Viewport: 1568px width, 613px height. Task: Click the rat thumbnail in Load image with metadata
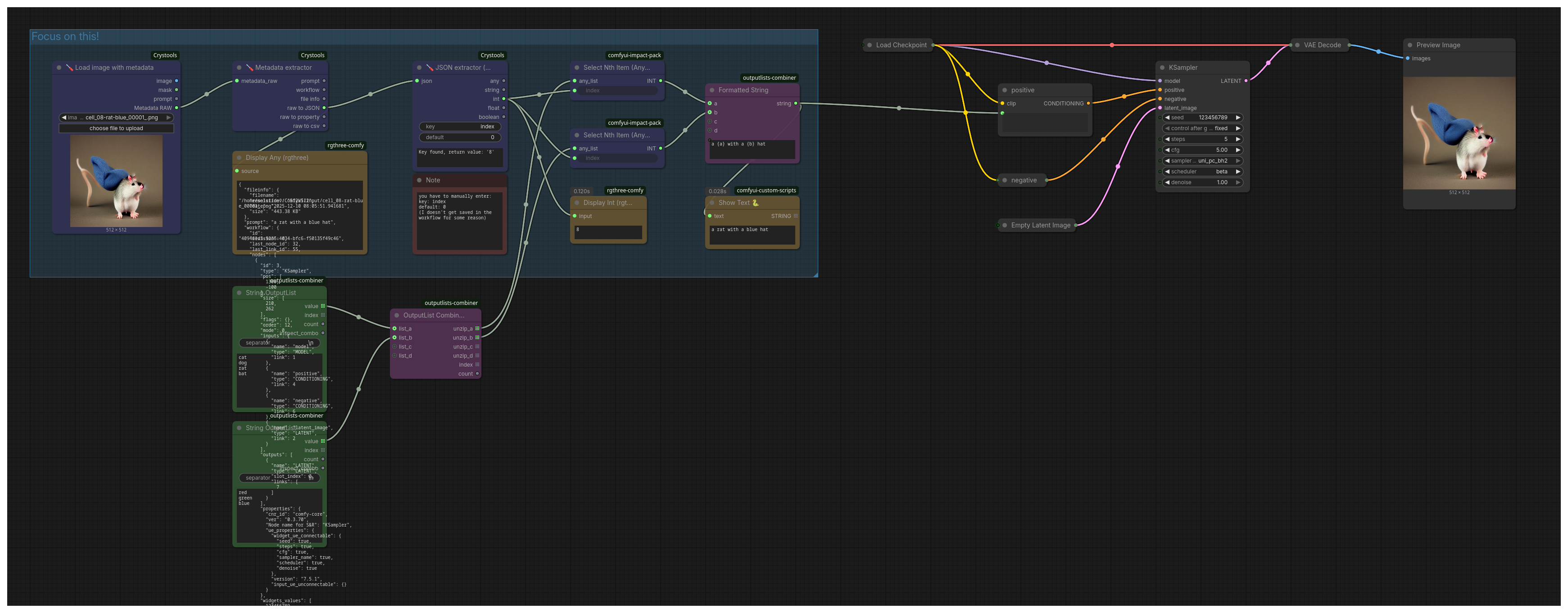click(x=116, y=181)
